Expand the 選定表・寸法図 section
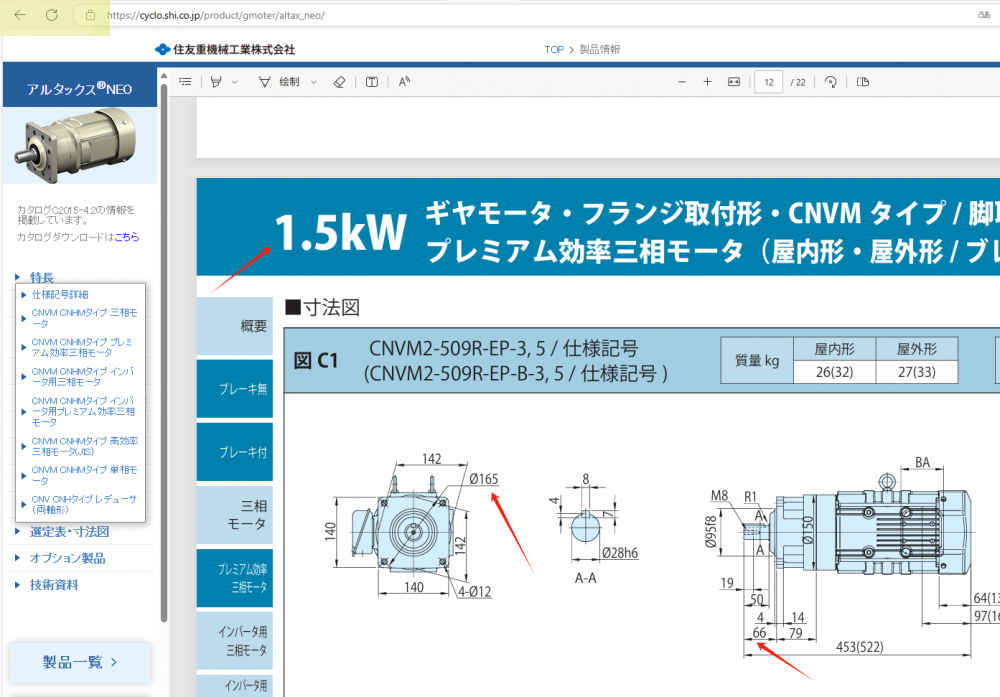Image resolution: width=1000 pixels, height=697 pixels. tap(69, 531)
